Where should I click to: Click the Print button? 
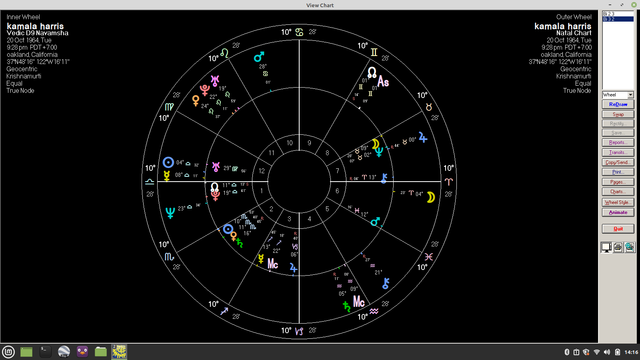pos(618,172)
